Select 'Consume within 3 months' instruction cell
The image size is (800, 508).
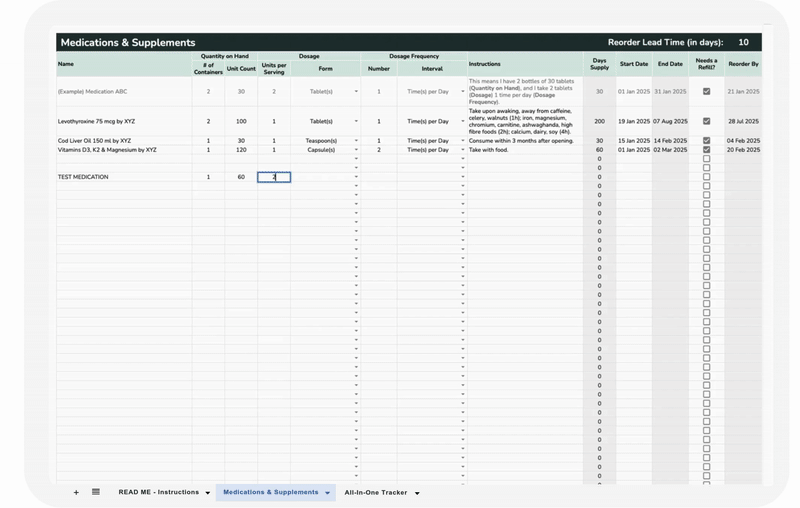tap(526, 141)
